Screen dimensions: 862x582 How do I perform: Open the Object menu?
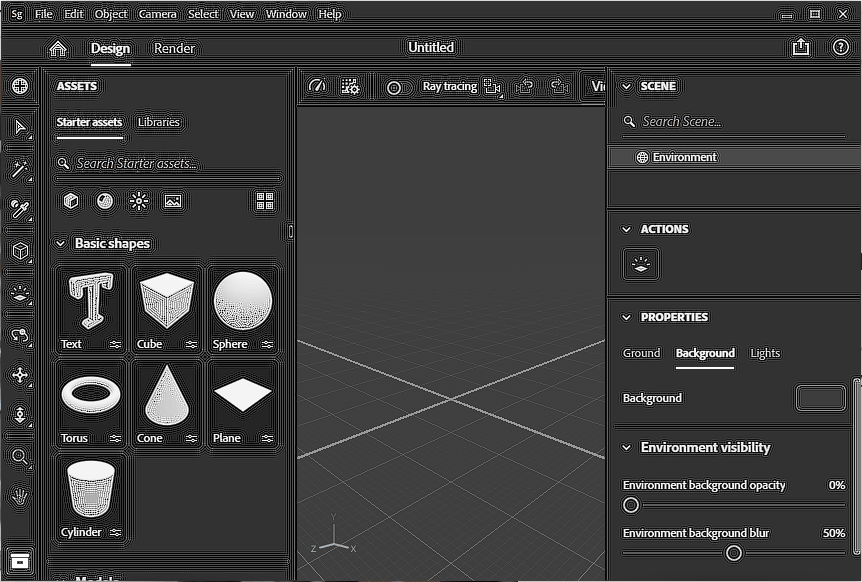tap(110, 14)
